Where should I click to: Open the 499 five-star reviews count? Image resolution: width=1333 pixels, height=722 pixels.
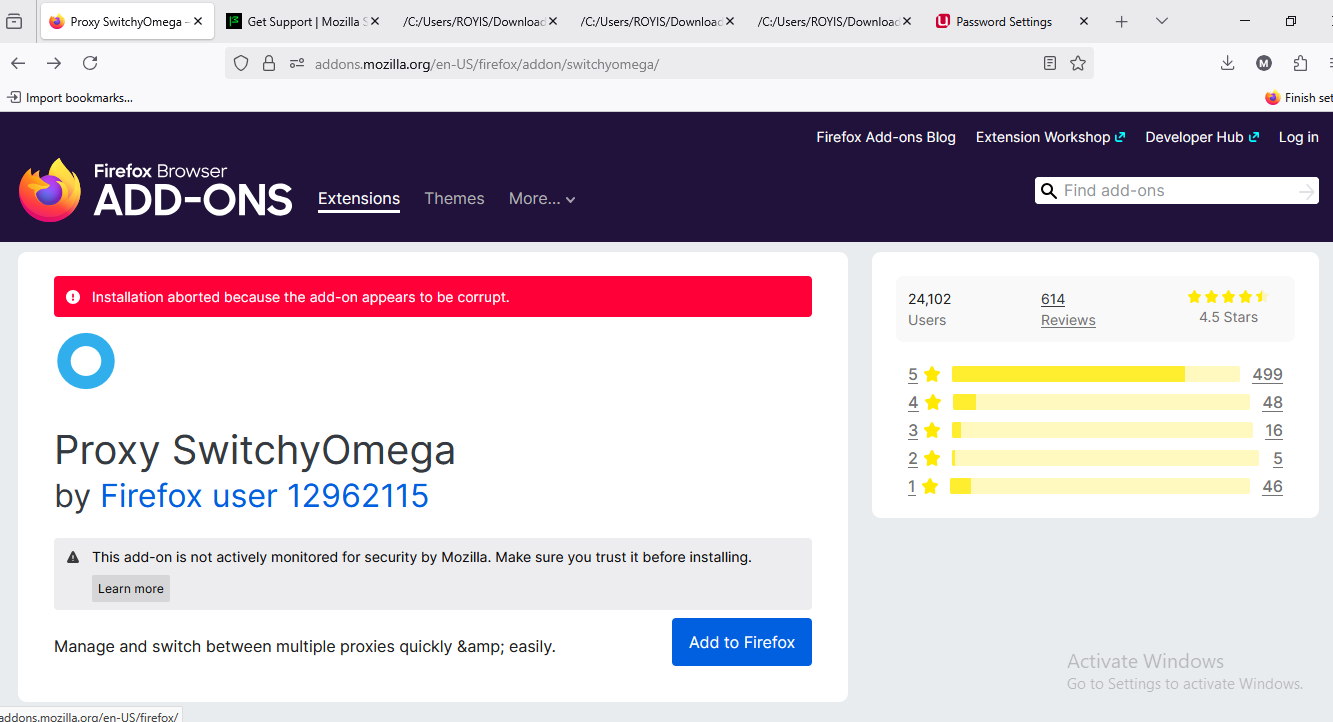(1267, 374)
